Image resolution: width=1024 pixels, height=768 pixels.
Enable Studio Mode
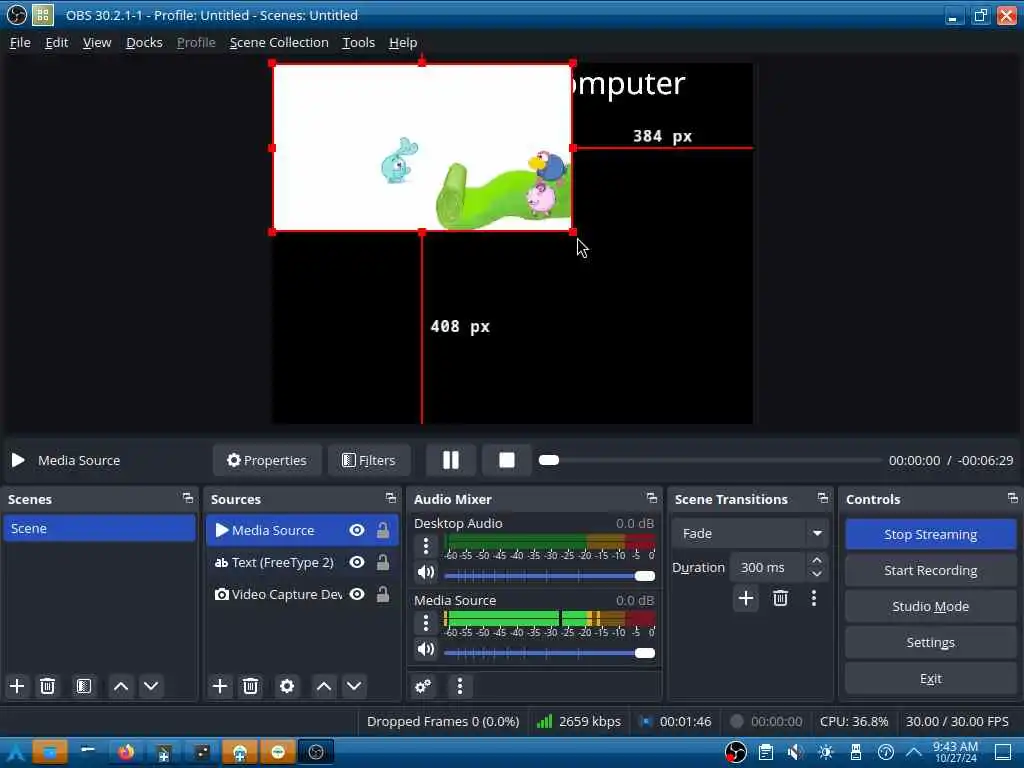pyautogui.click(x=931, y=606)
